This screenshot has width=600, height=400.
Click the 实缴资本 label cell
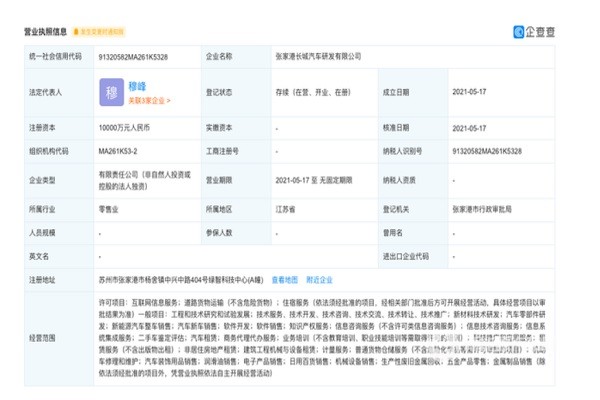coord(236,128)
